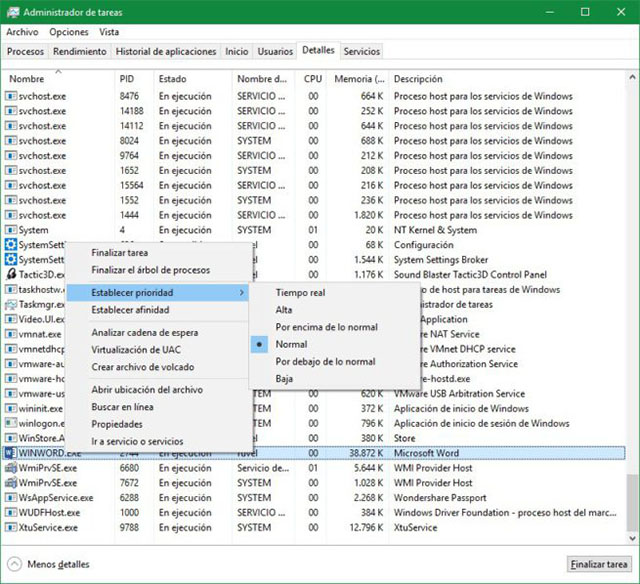Click the System process icon
This screenshot has width=640, height=584.
point(11,230)
